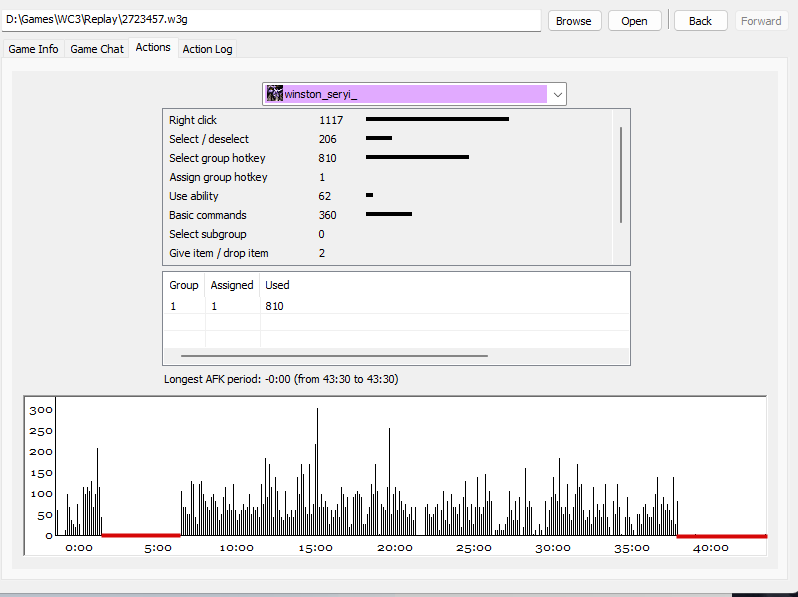Switch to the Game Info tab

[33, 49]
